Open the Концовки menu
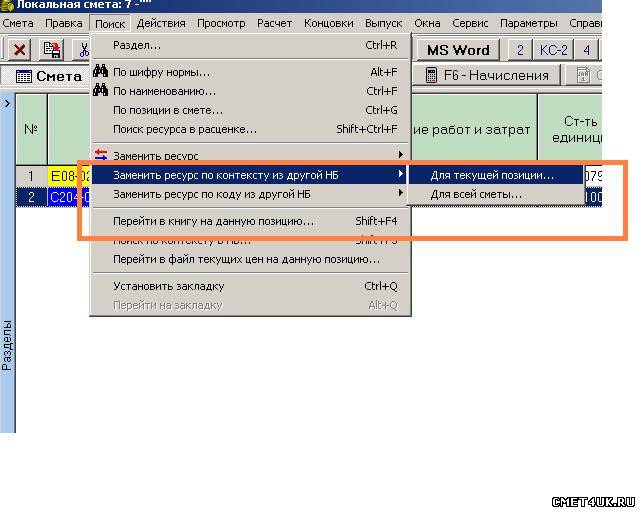The image size is (640, 512). [329, 24]
